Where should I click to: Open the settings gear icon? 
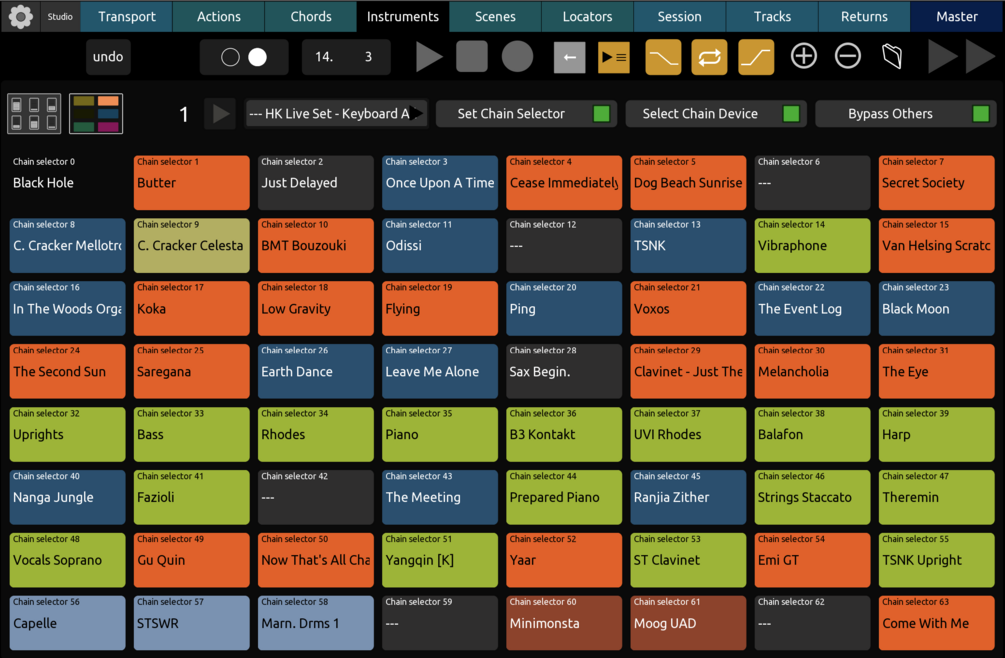[x=21, y=17]
